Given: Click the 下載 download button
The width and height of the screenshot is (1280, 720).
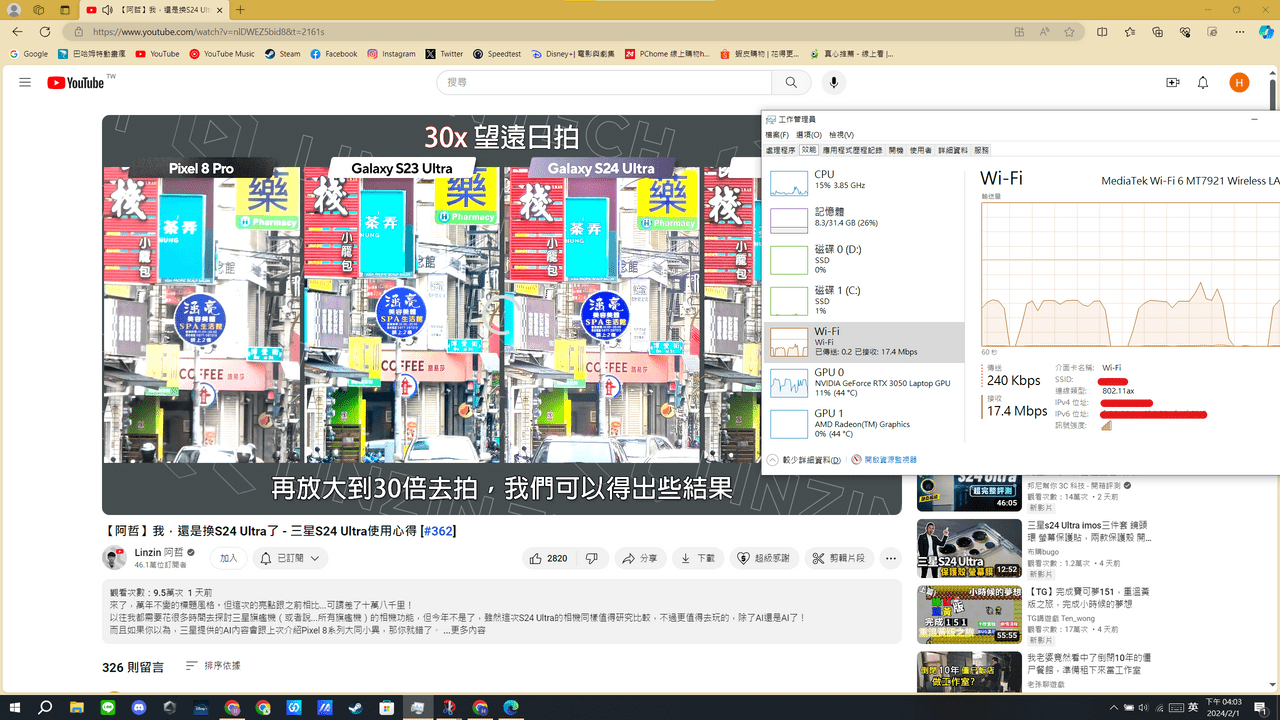Looking at the screenshot, I should [x=697, y=558].
